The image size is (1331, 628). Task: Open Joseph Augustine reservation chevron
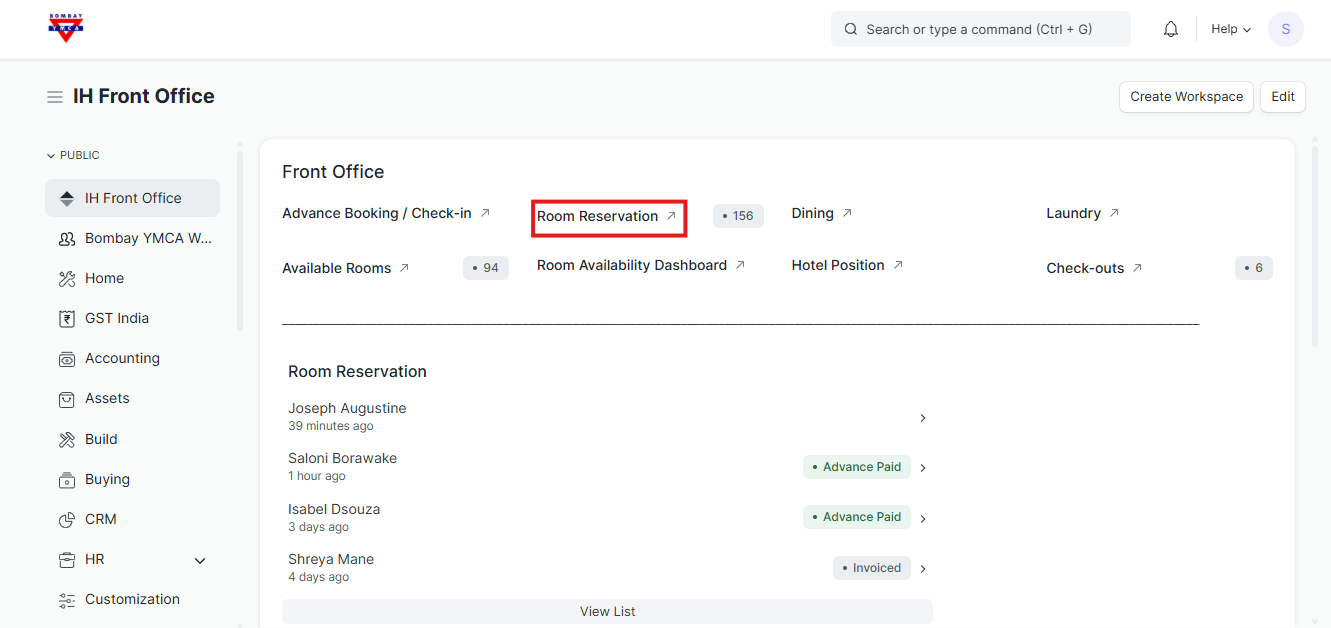click(x=922, y=418)
